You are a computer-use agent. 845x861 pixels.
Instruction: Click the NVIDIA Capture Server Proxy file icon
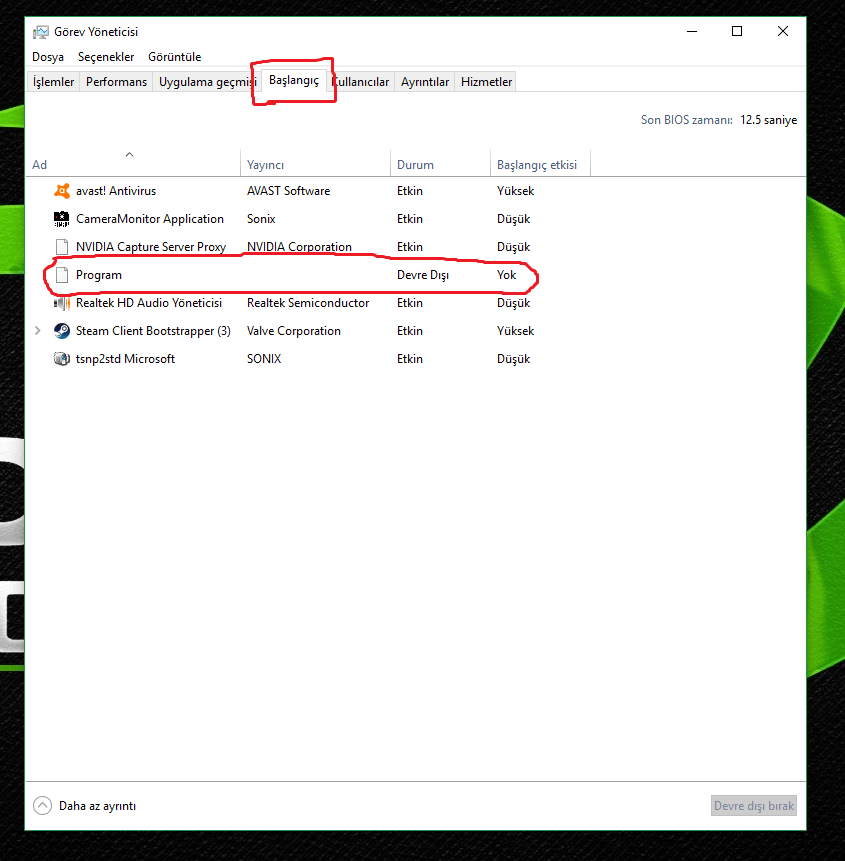(x=62, y=247)
